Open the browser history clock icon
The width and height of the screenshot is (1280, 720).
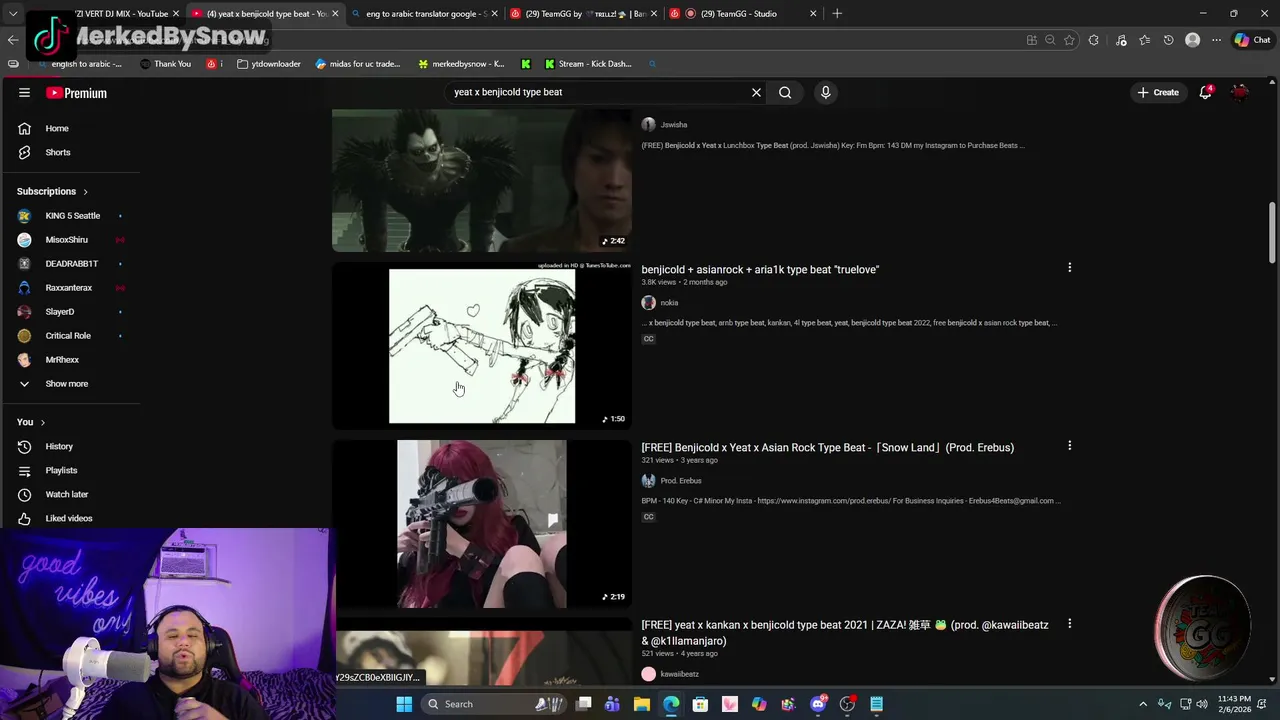(1168, 40)
